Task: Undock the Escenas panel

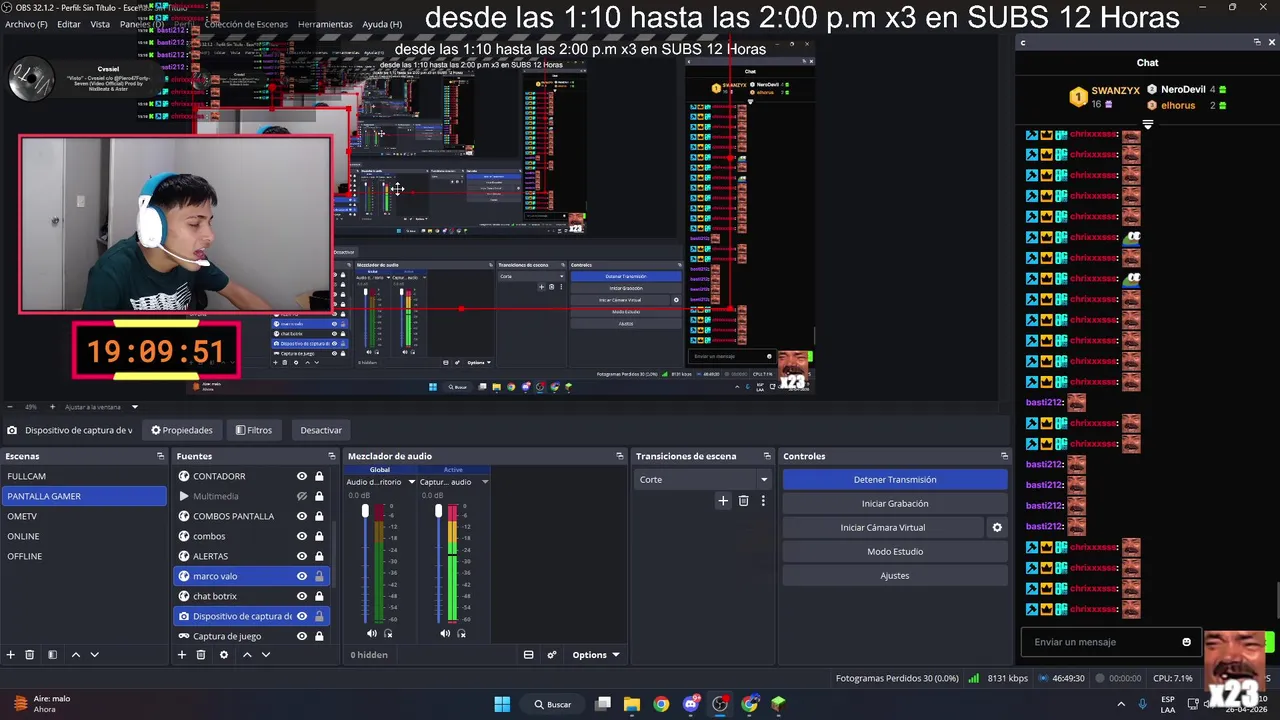Action: click(160, 456)
